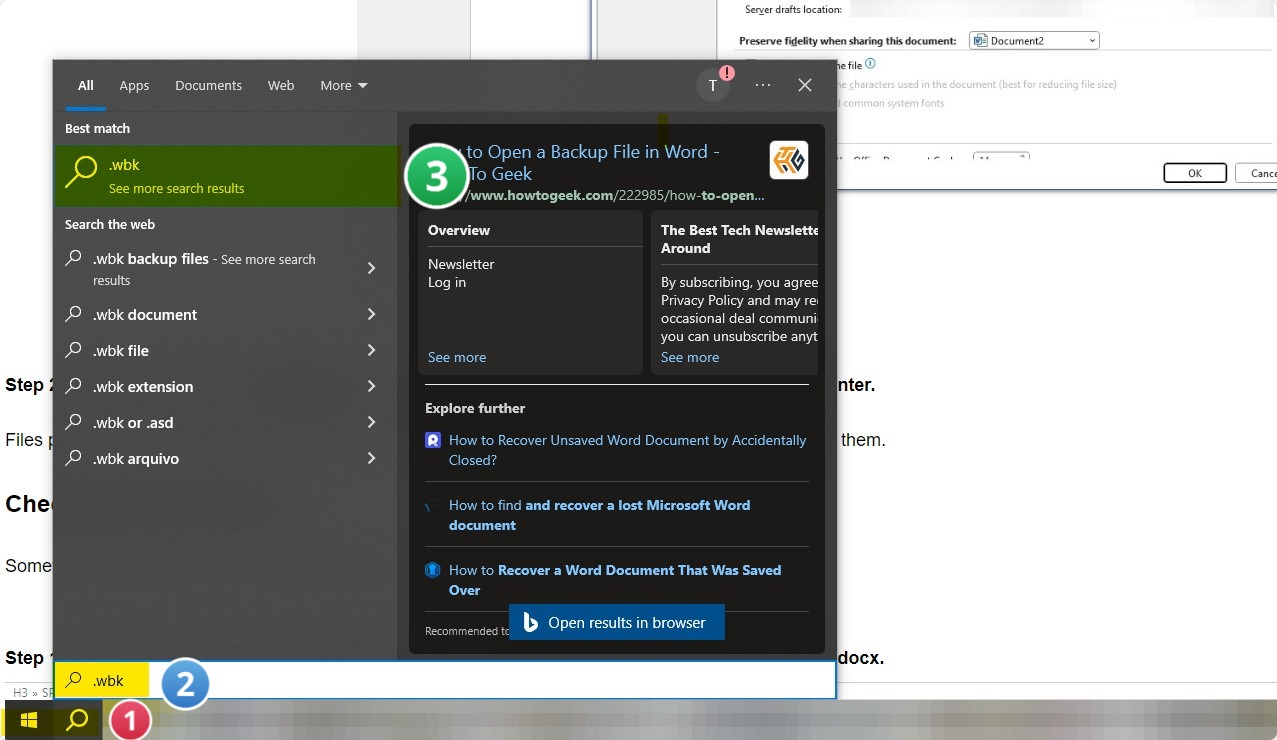Click the user account T avatar
This screenshot has height=740, width=1277.
tap(713, 85)
